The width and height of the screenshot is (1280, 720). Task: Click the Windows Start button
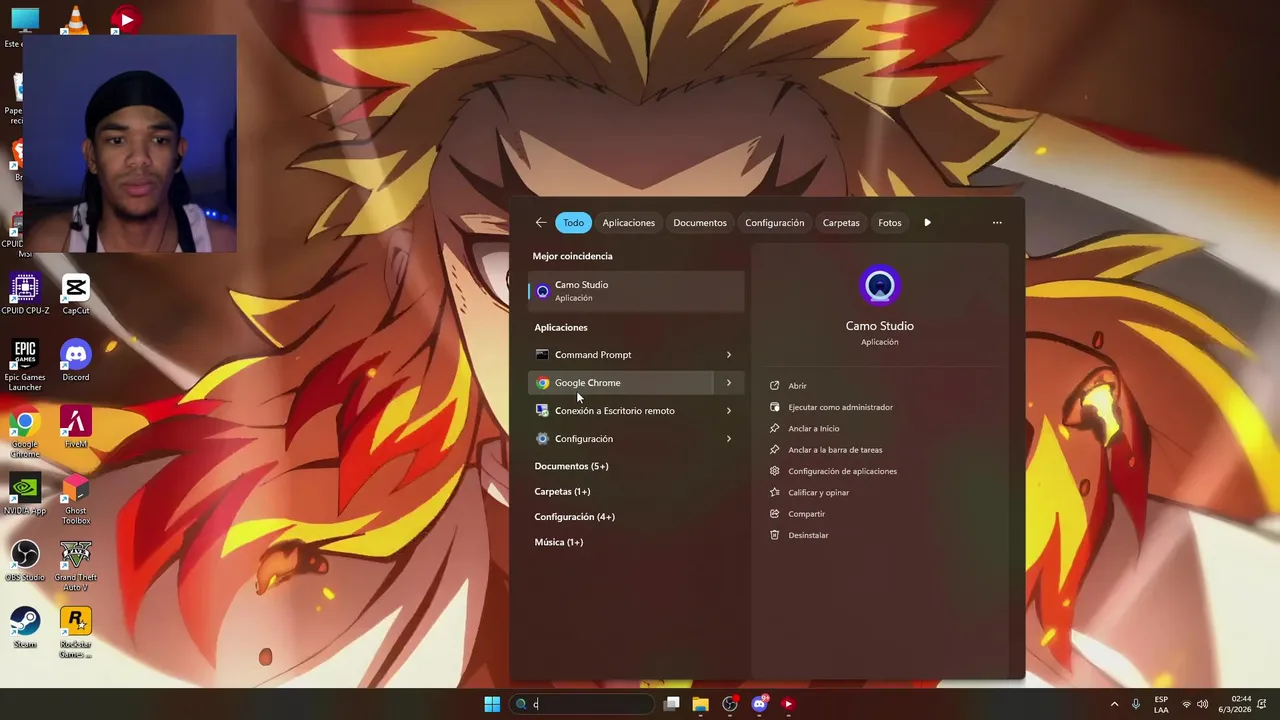(492, 704)
